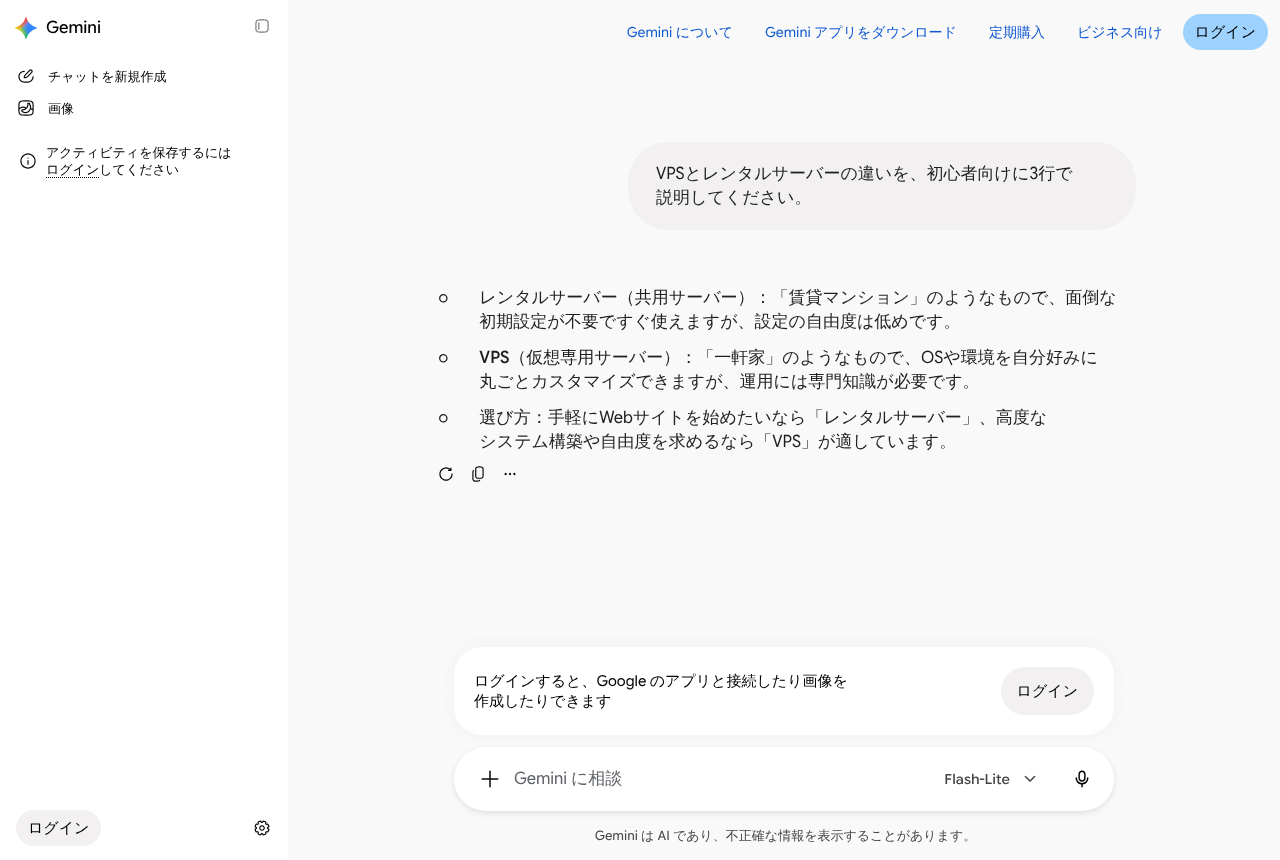1280x860 pixels.
Task: Click underlined ログイン link in activity notice
Action: (x=72, y=170)
